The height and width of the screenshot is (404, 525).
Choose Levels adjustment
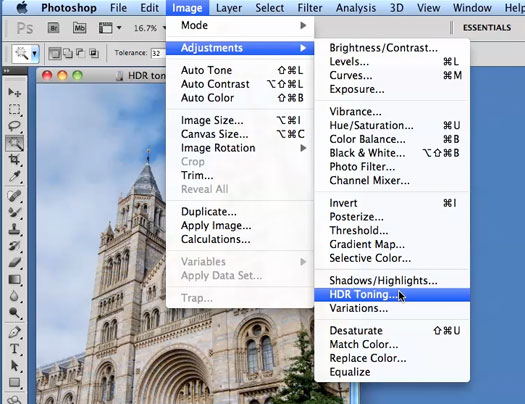(x=392, y=62)
